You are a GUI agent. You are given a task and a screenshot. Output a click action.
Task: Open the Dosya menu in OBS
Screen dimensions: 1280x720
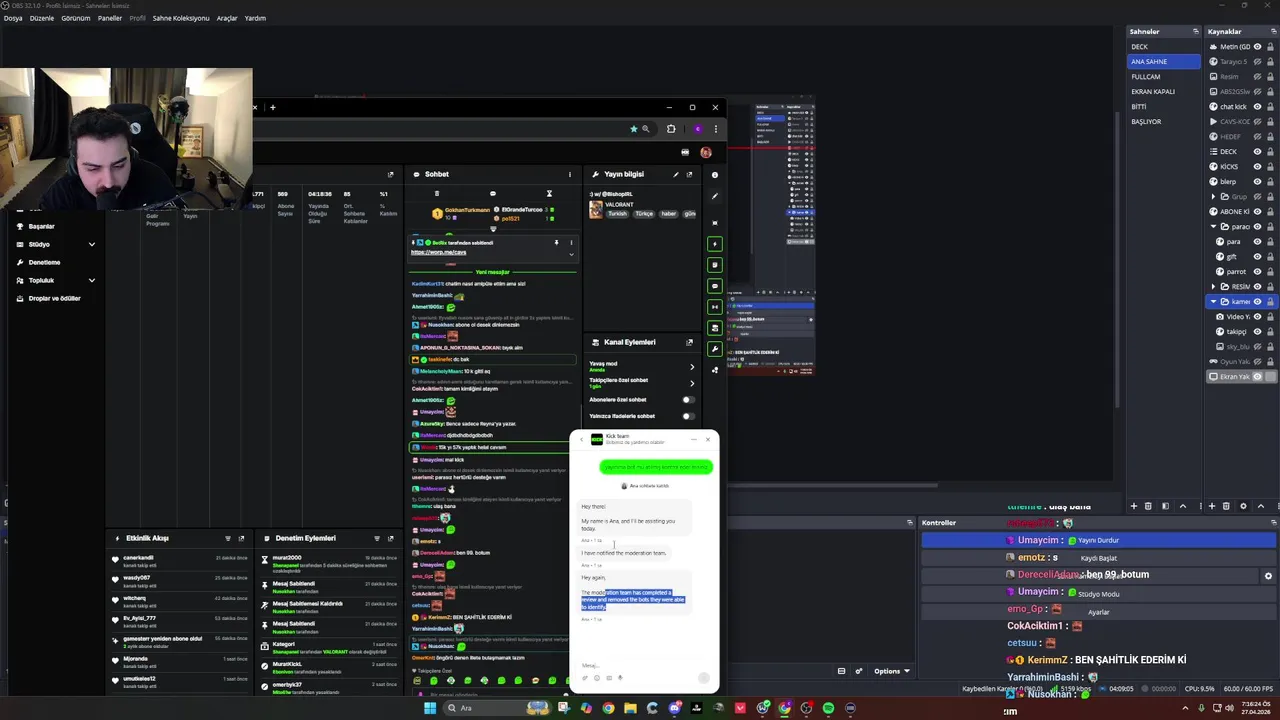(12, 18)
